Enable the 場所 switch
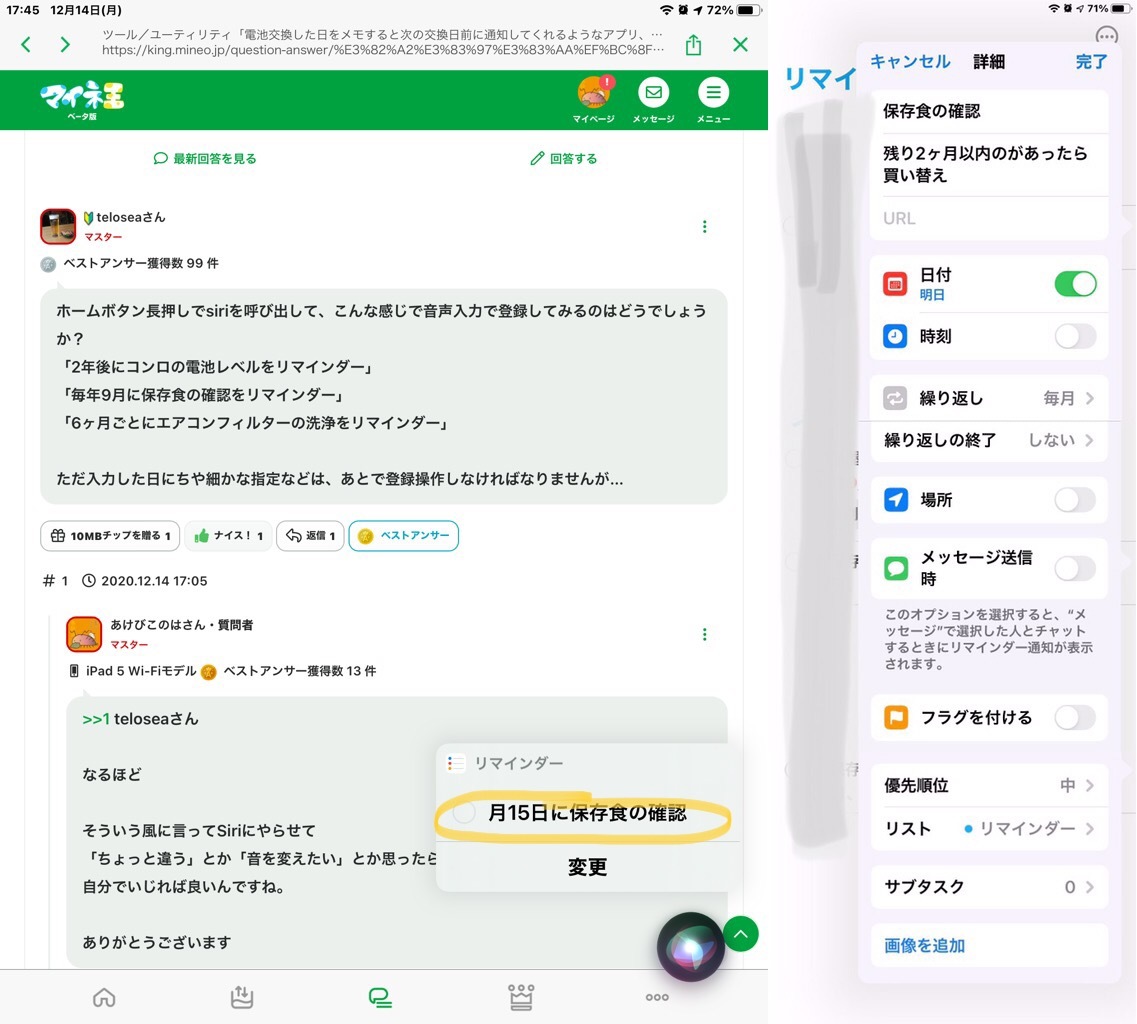The height and width of the screenshot is (1024, 1137). (x=1075, y=500)
